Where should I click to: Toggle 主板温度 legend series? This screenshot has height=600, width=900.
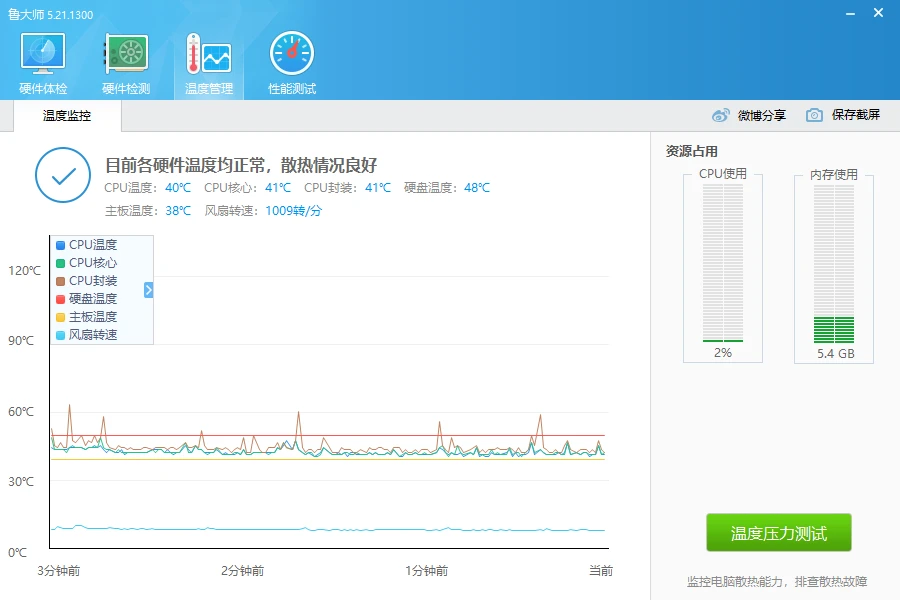pos(87,316)
